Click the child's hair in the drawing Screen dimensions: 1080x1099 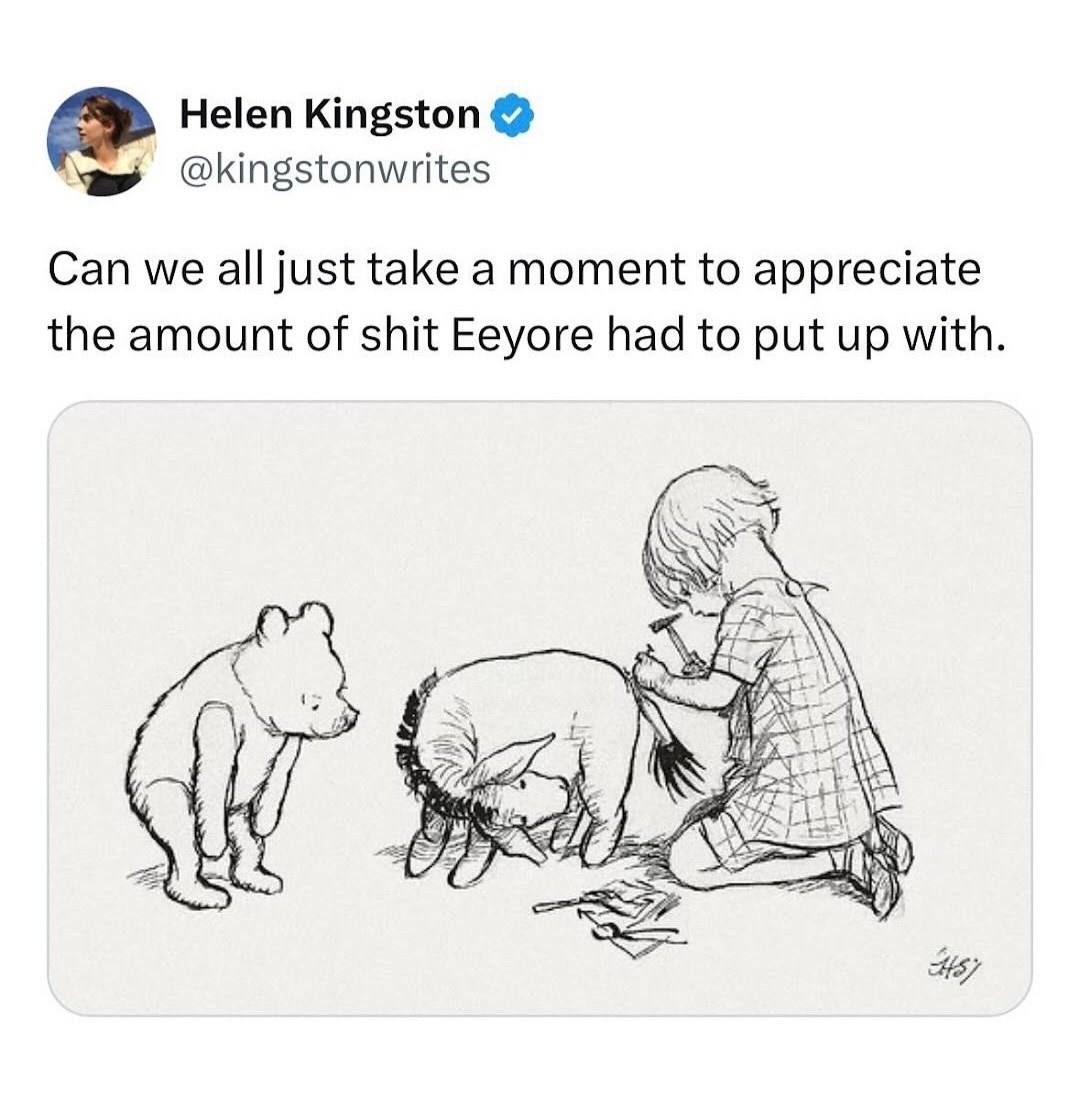(700, 530)
